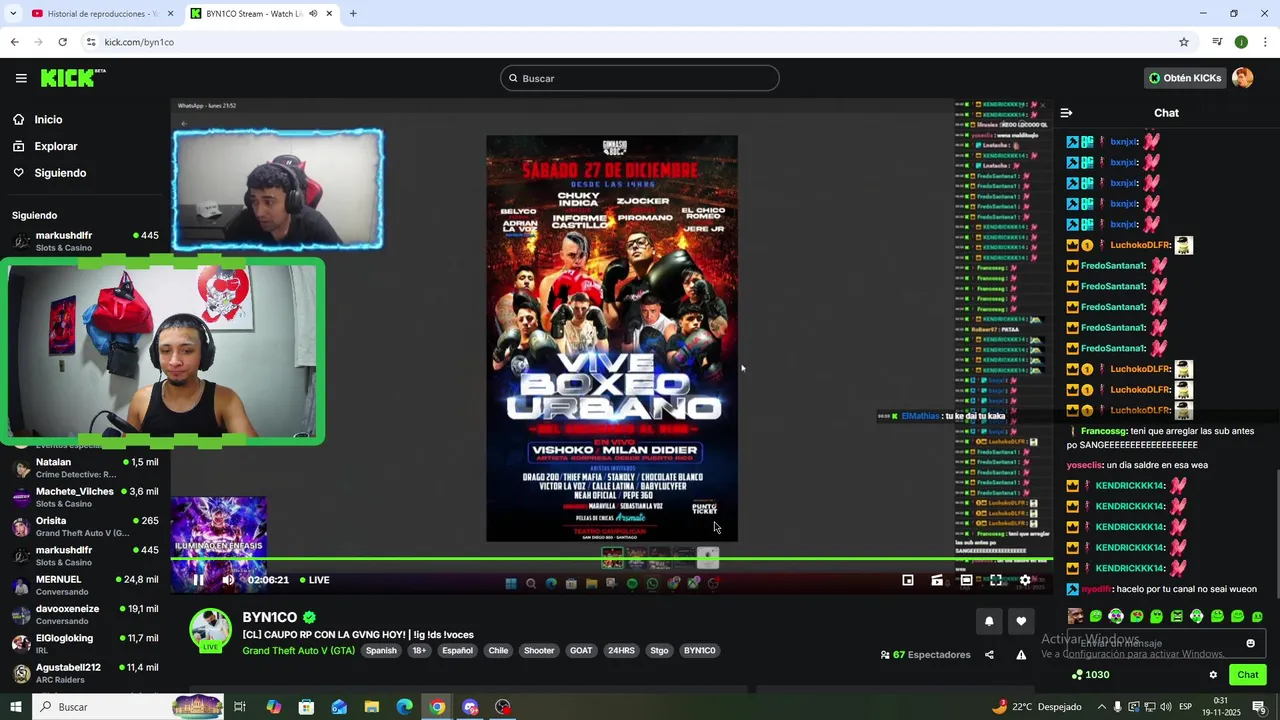Select the Shooter tag

[539, 651]
